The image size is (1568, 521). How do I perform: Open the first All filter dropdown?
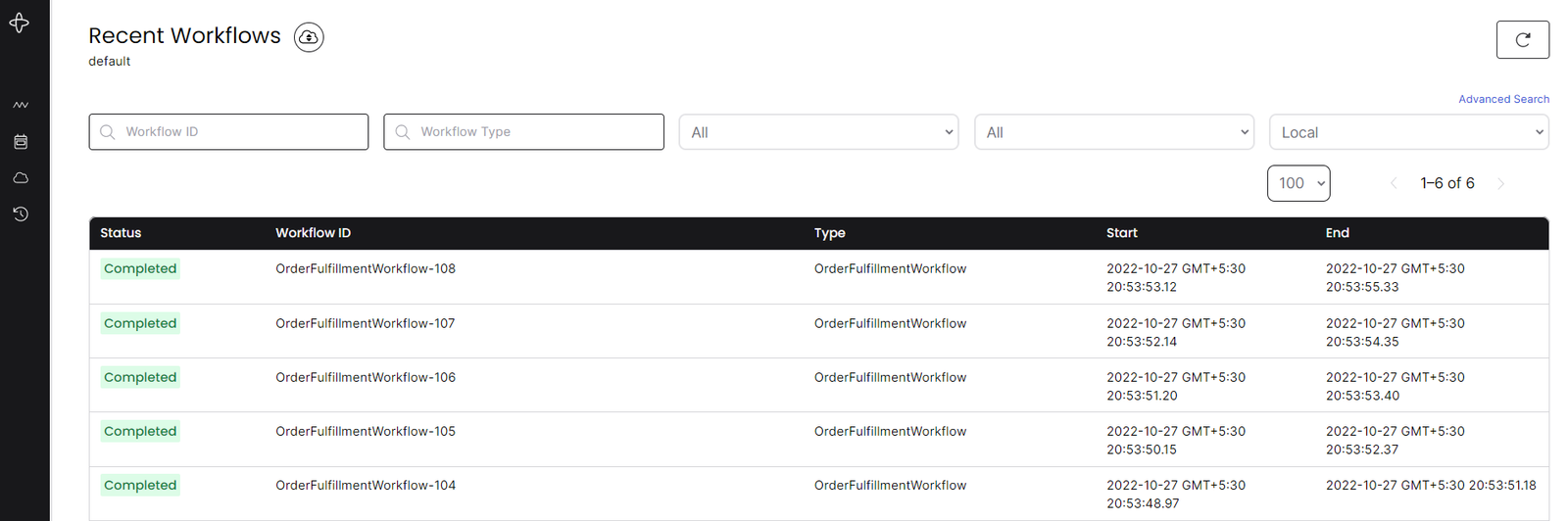coord(819,132)
